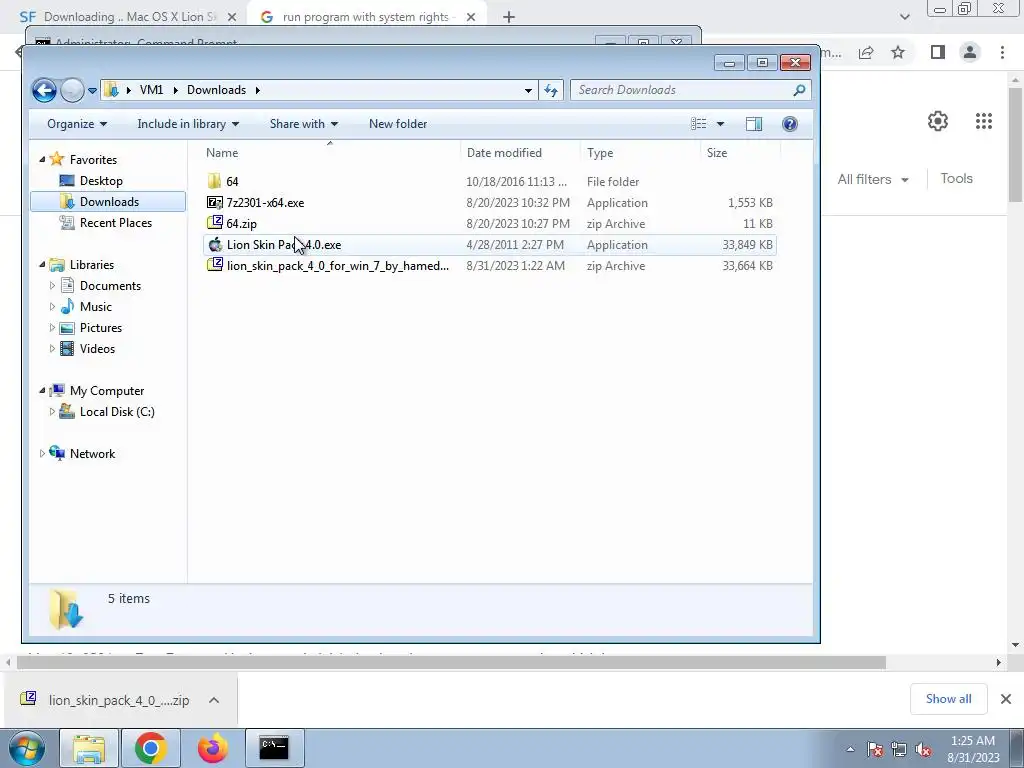The width and height of the screenshot is (1024, 768).
Task: Select 7z2301-x64.exe file
Action: tap(490, 202)
